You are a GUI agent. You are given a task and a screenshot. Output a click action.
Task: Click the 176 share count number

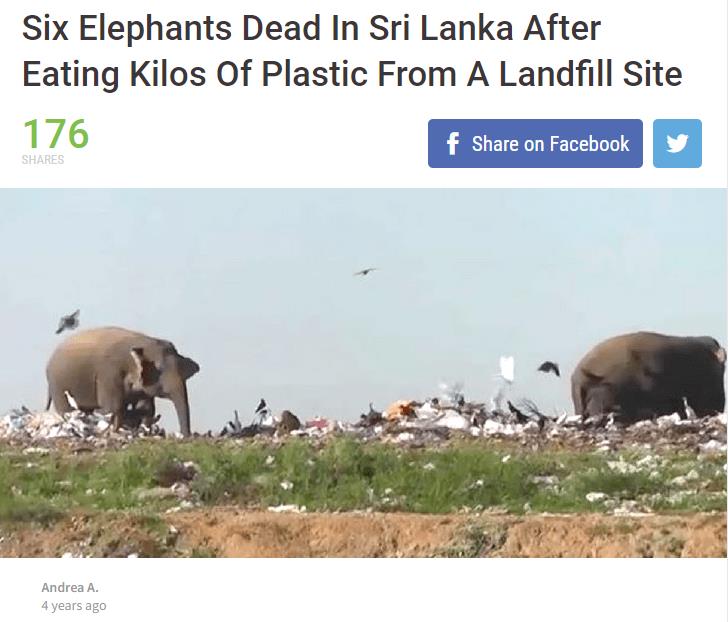56,134
